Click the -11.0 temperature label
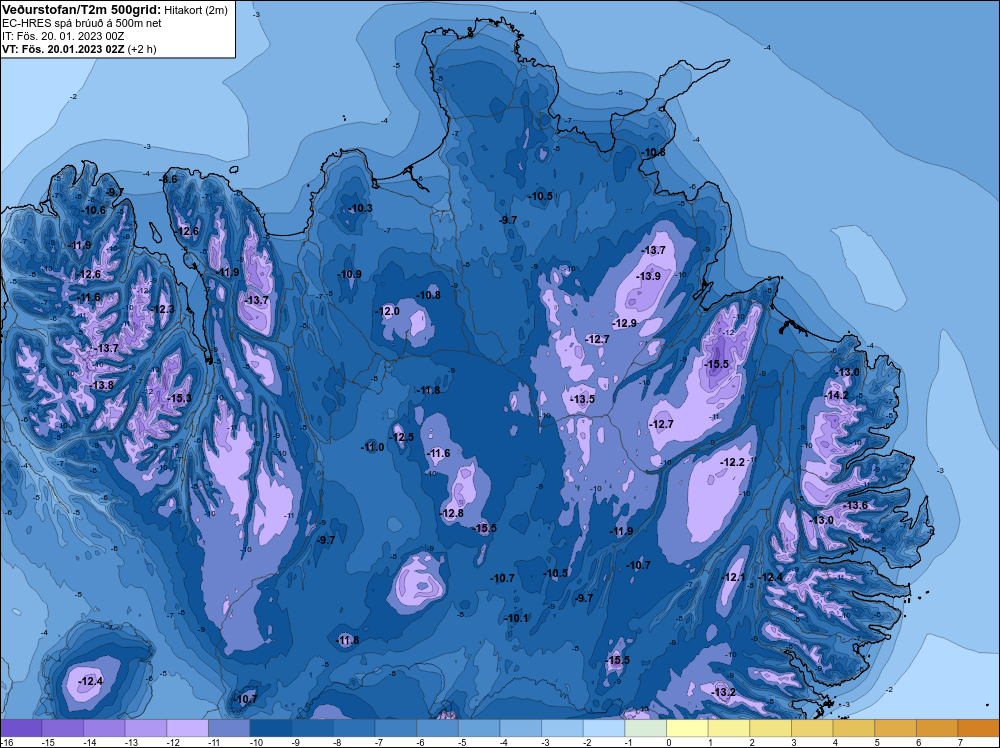The height and width of the screenshot is (748, 1000). pos(372,447)
